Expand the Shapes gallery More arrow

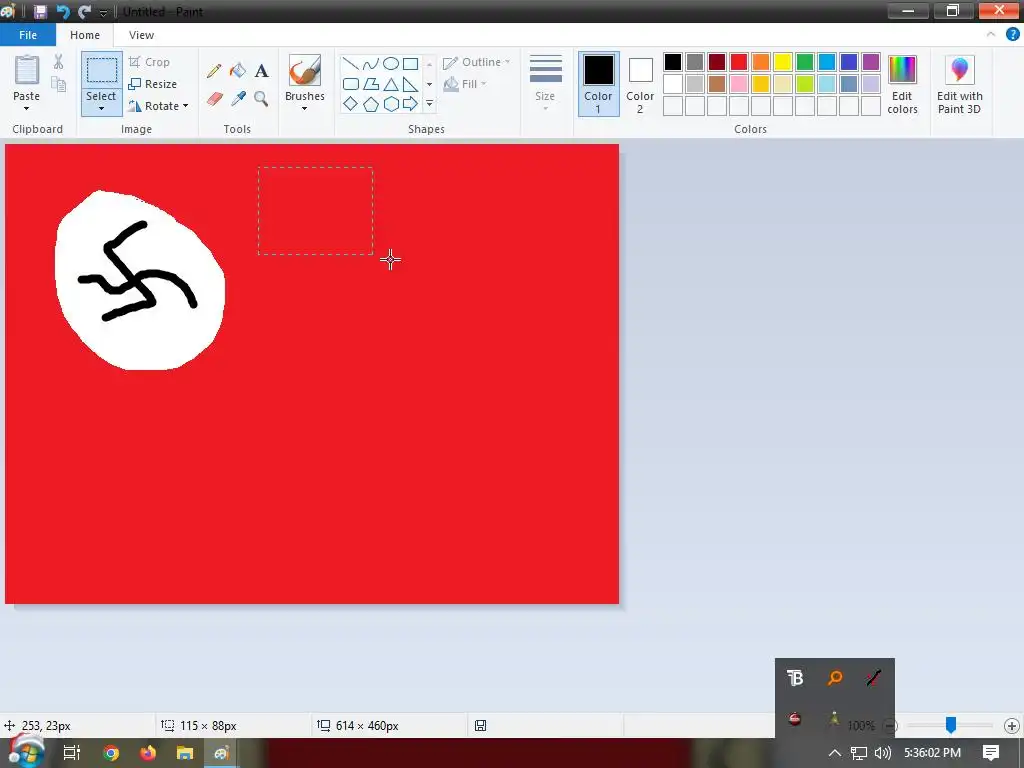tap(429, 104)
